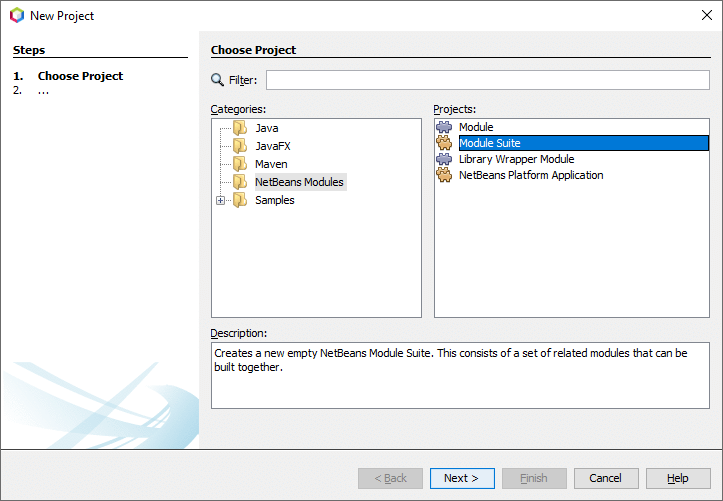Click the Java category folder icon
Image resolution: width=723 pixels, height=501 pixels.
[239, 128]
